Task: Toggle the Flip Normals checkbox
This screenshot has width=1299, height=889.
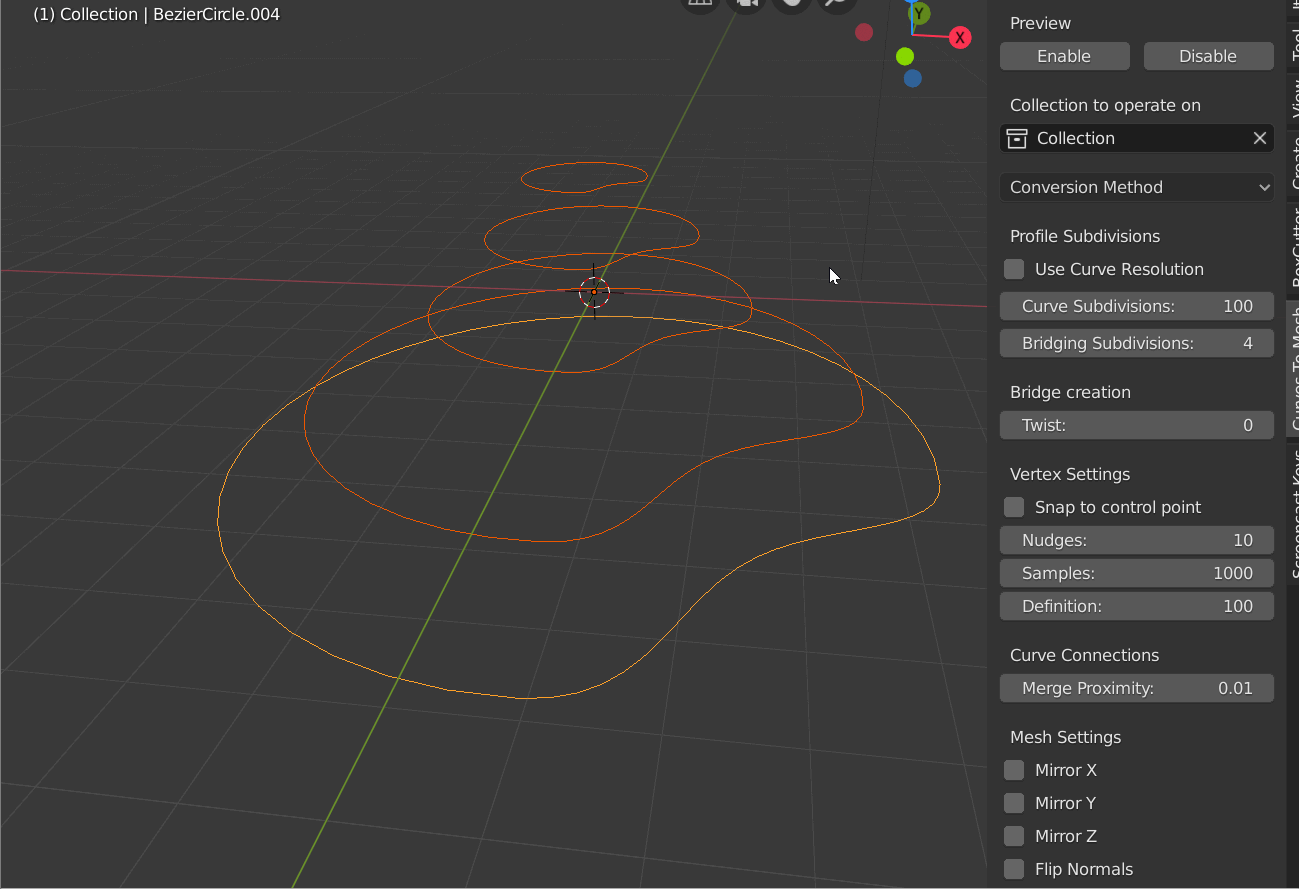Action: tap(1013, 869)
